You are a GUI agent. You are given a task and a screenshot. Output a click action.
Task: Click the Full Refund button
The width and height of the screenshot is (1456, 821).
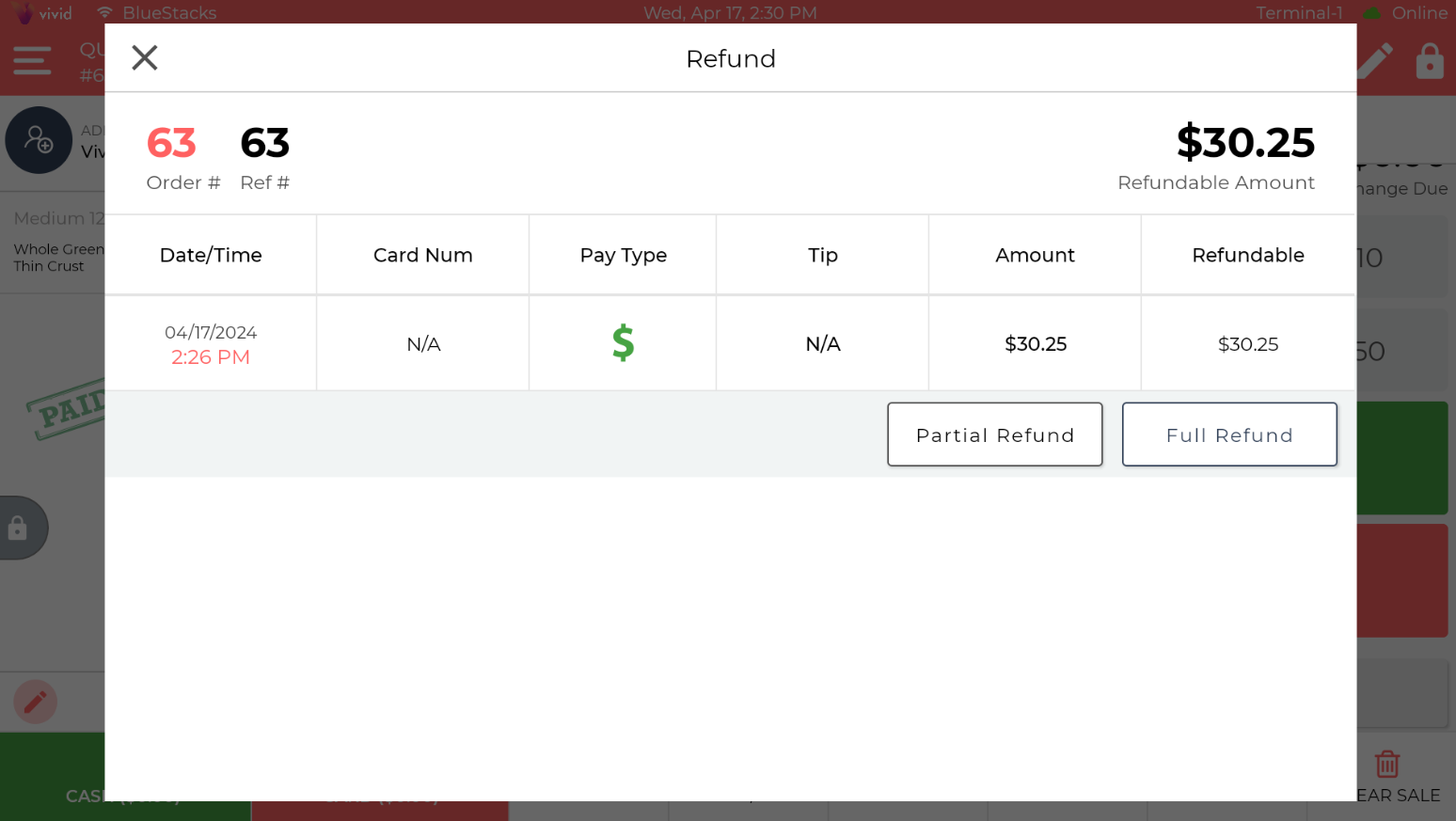[1229, 434]
